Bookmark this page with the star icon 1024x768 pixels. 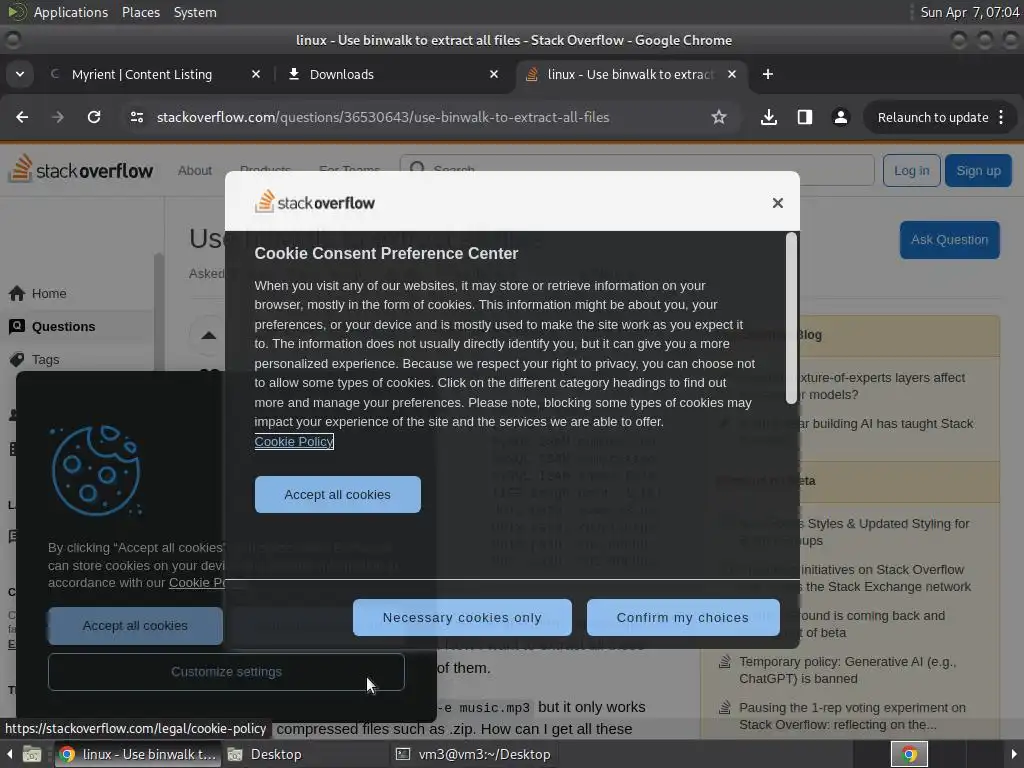click(x=719, y=117)
